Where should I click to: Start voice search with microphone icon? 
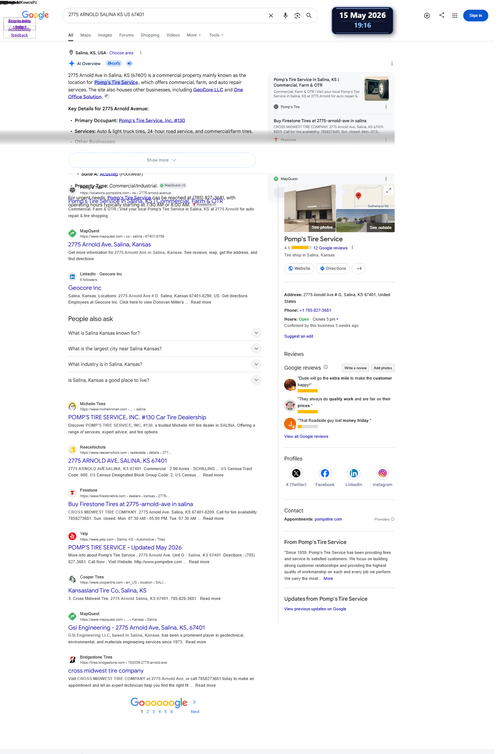pyautogui.click(x=285, y=15)
